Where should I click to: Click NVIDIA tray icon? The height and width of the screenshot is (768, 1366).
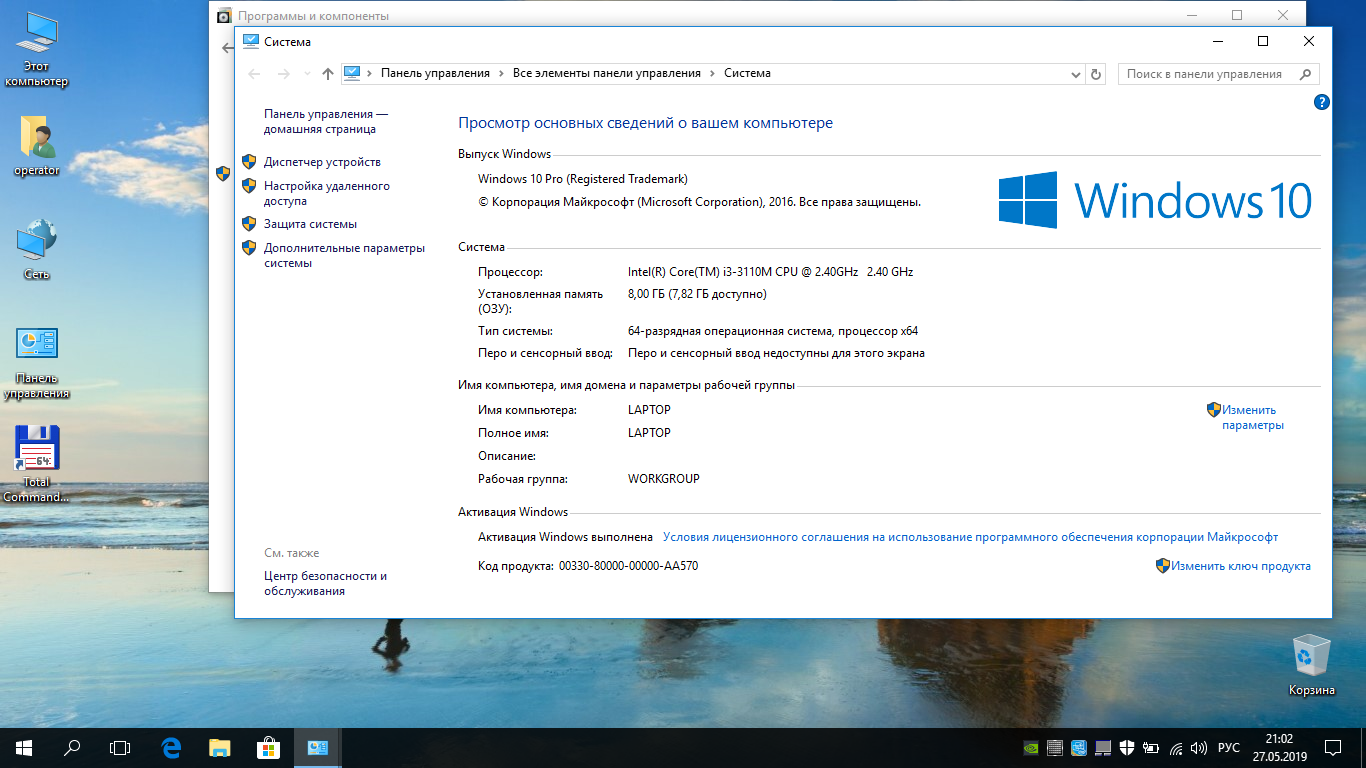click(1031, 748)
